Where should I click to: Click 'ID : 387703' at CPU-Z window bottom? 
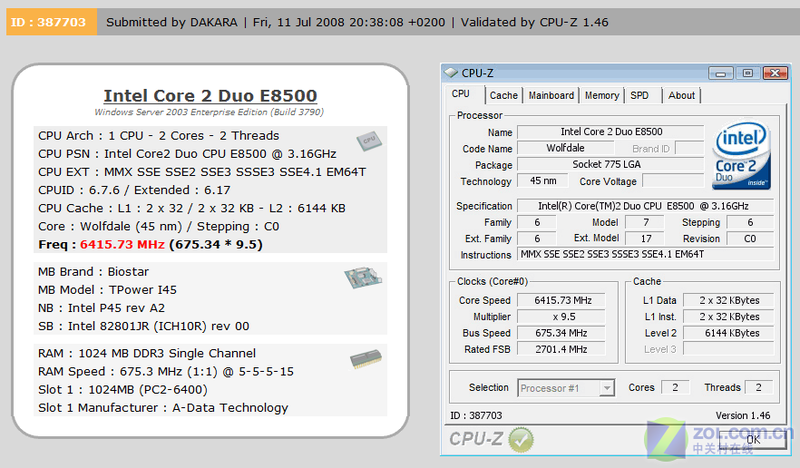(476, 415)
